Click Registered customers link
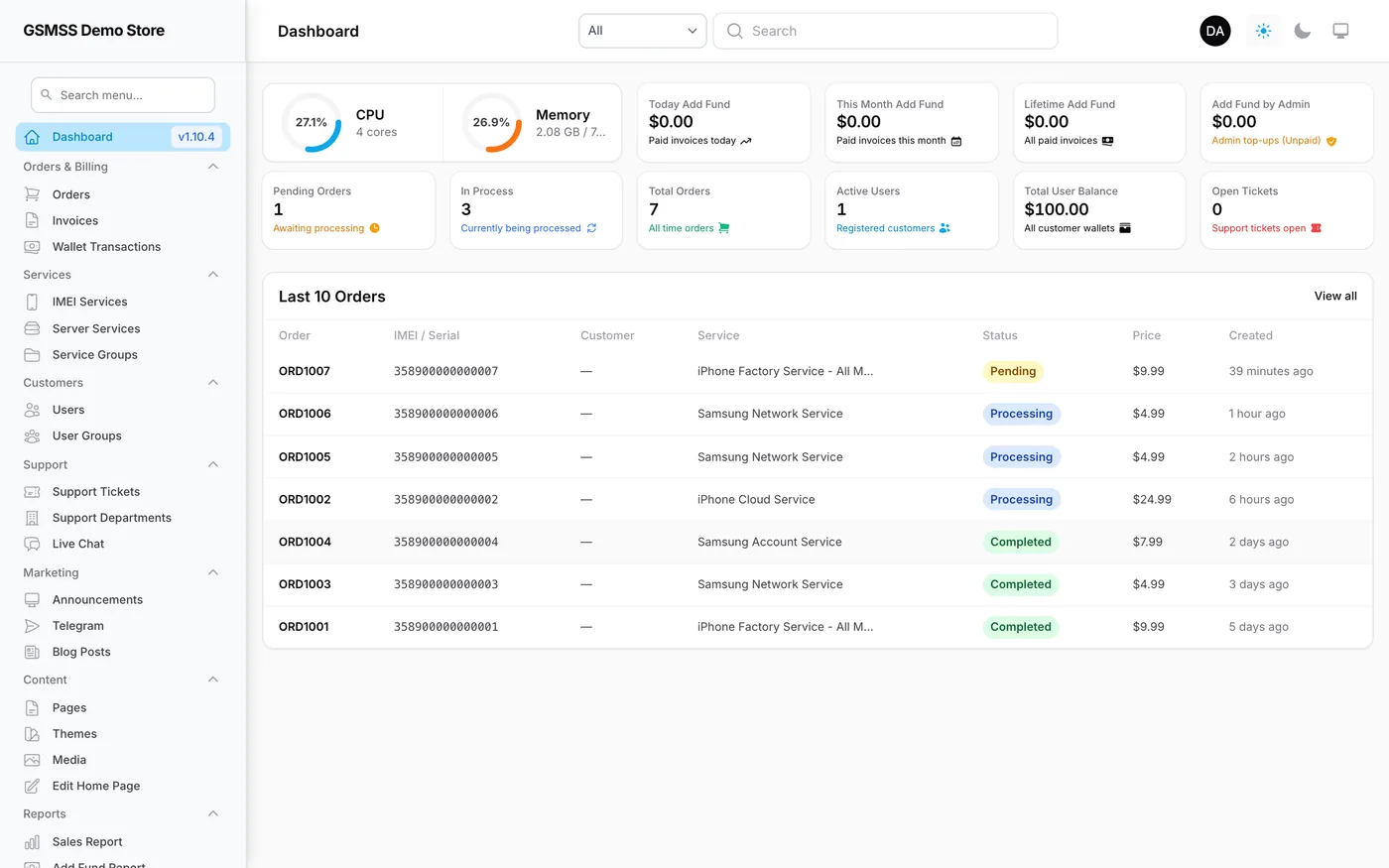Screen dimensions: 1389x868 pyautogui.click(x=885, y=228)
